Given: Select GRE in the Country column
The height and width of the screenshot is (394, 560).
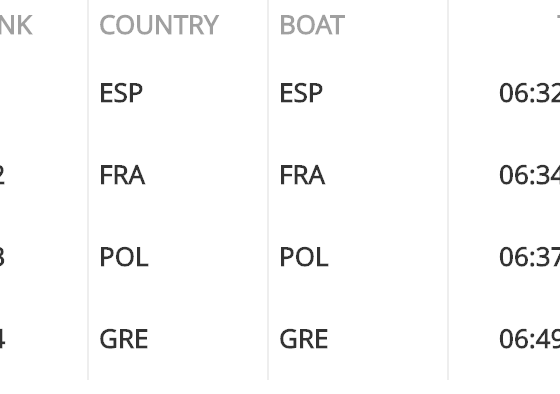Looking at the screenshot, I should [124, 339].
